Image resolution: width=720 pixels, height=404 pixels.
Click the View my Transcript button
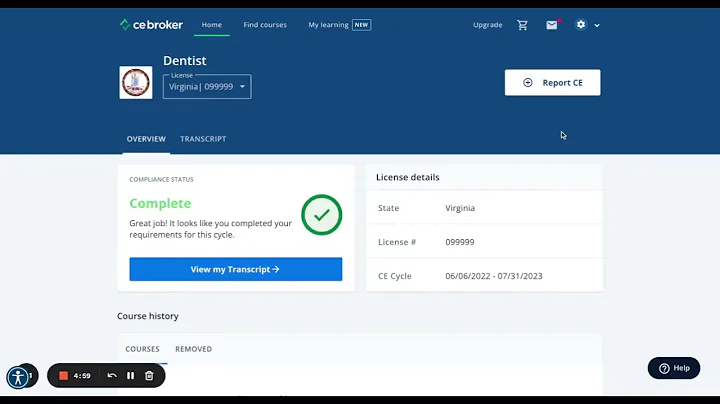(x=236, y=269)
